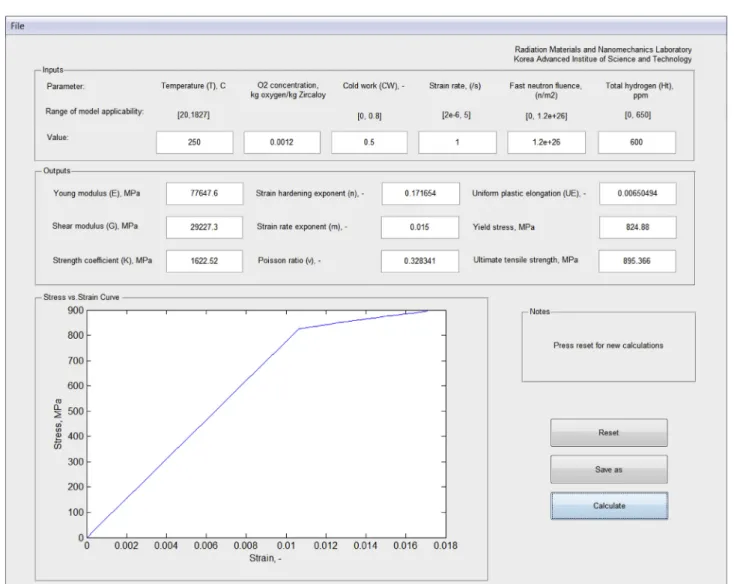Select the Ultimate tensile strength output 895.366
Viewport: 734px width, 584px height.
pyautogui.click(x=637, y=261)
